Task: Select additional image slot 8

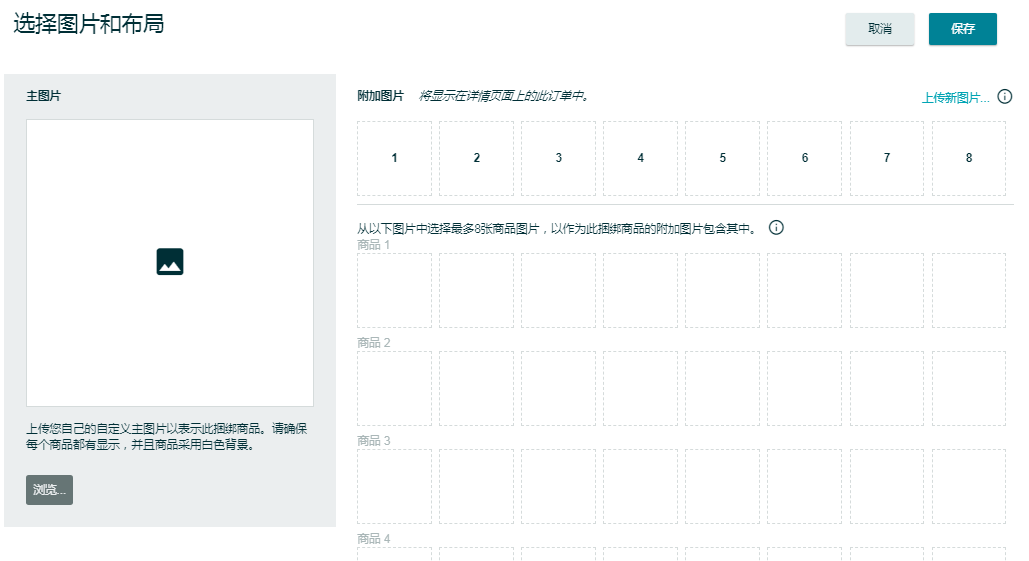Action: tap(969, 158)
